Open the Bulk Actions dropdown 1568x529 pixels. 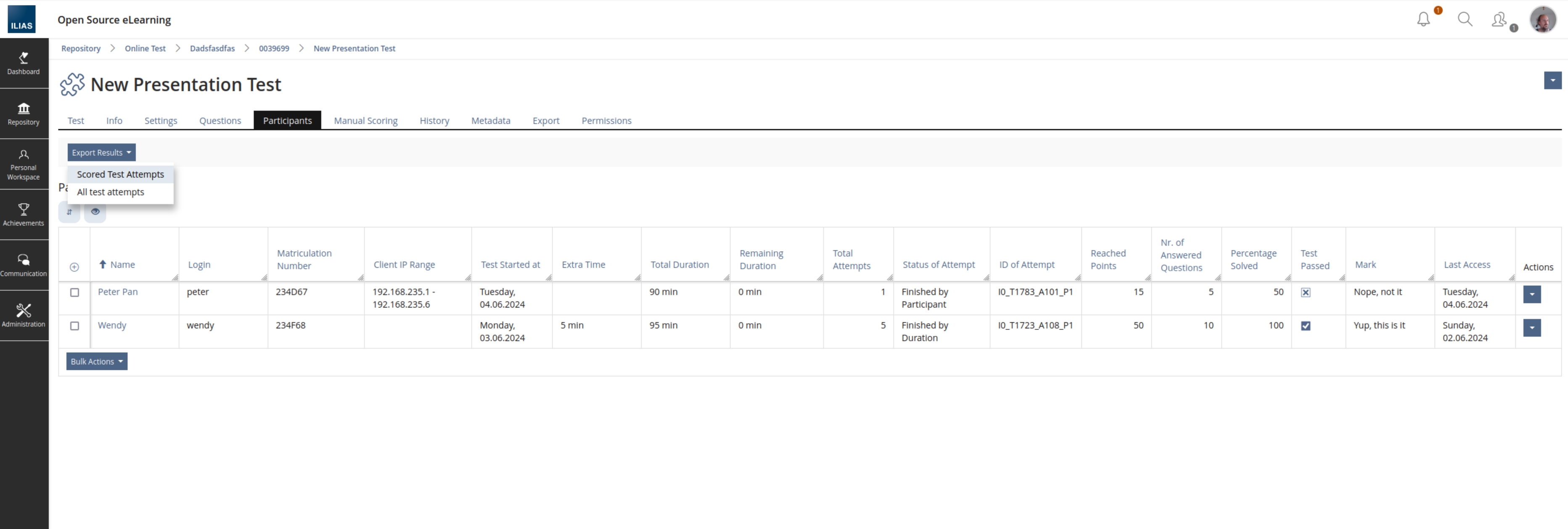click(x=96, y=361)
